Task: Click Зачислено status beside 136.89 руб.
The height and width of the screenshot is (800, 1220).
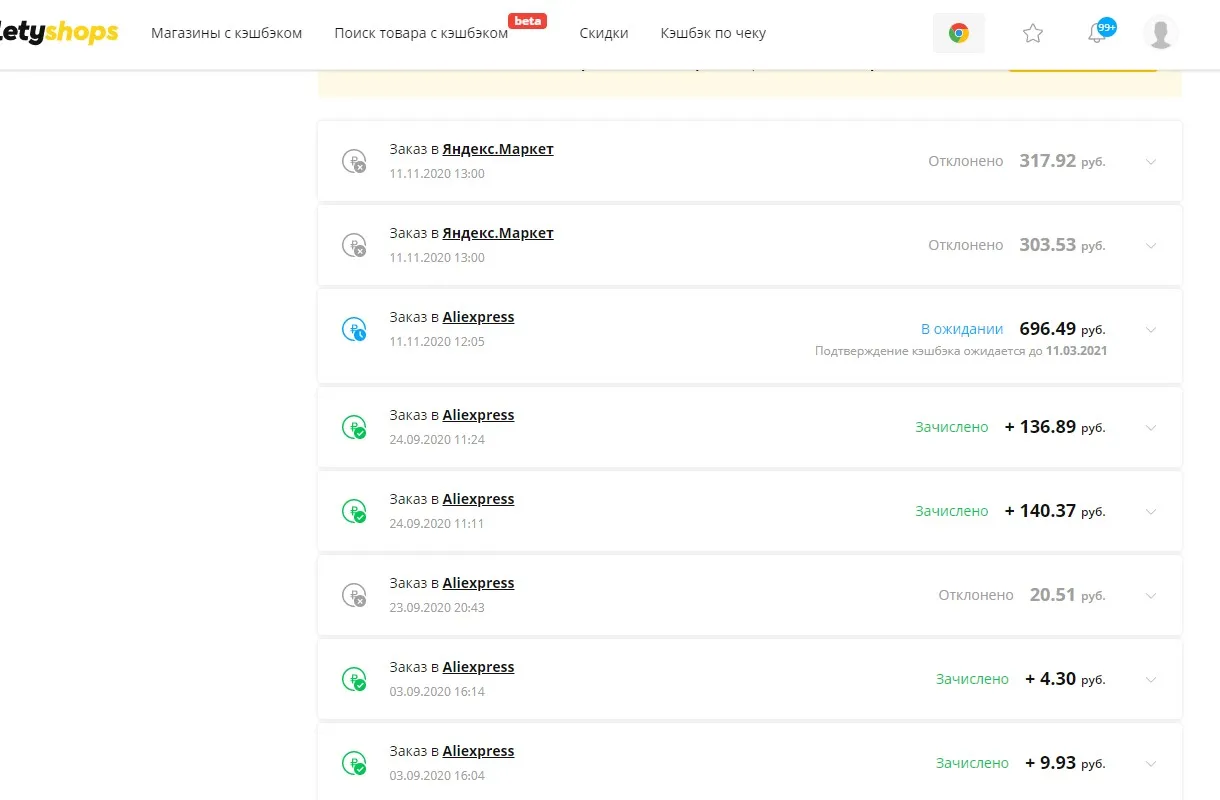Action: click(952, 427)
